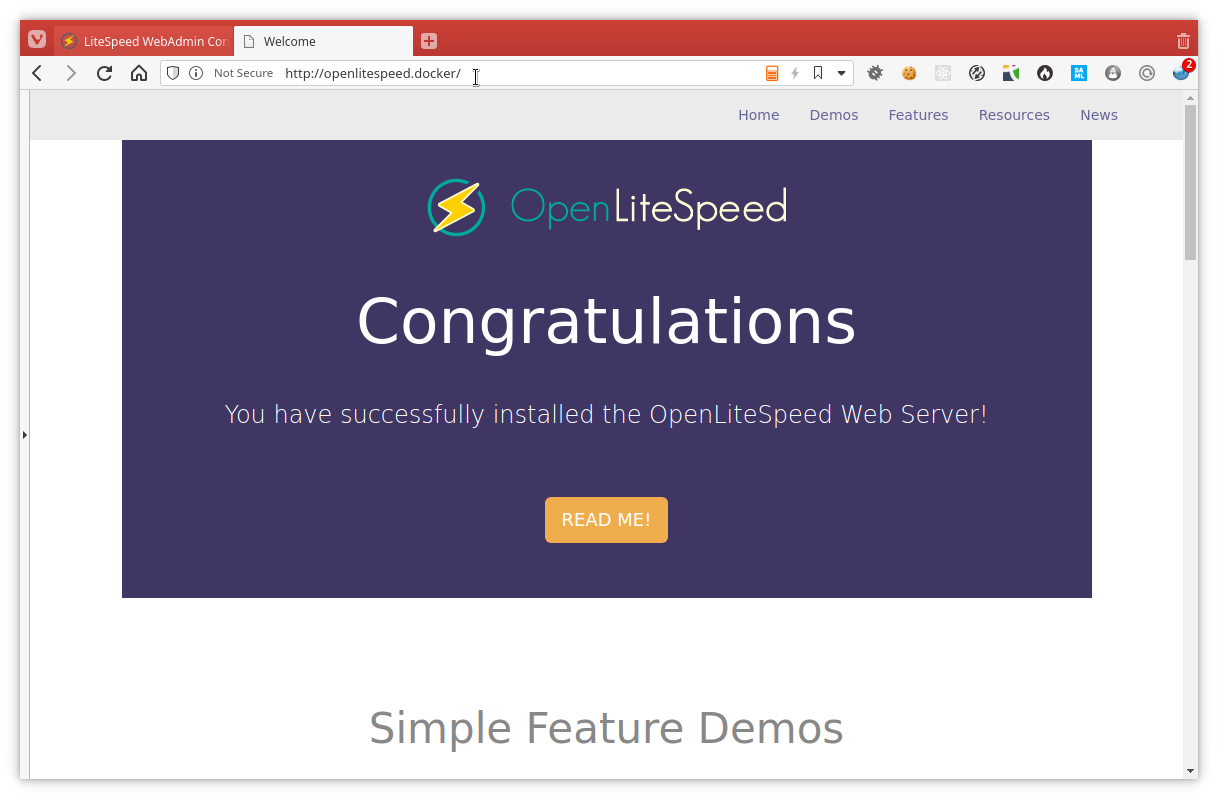Open the cookie manager extension
The height and width of the screenshot is (799, 1218).
coord(909,72)
